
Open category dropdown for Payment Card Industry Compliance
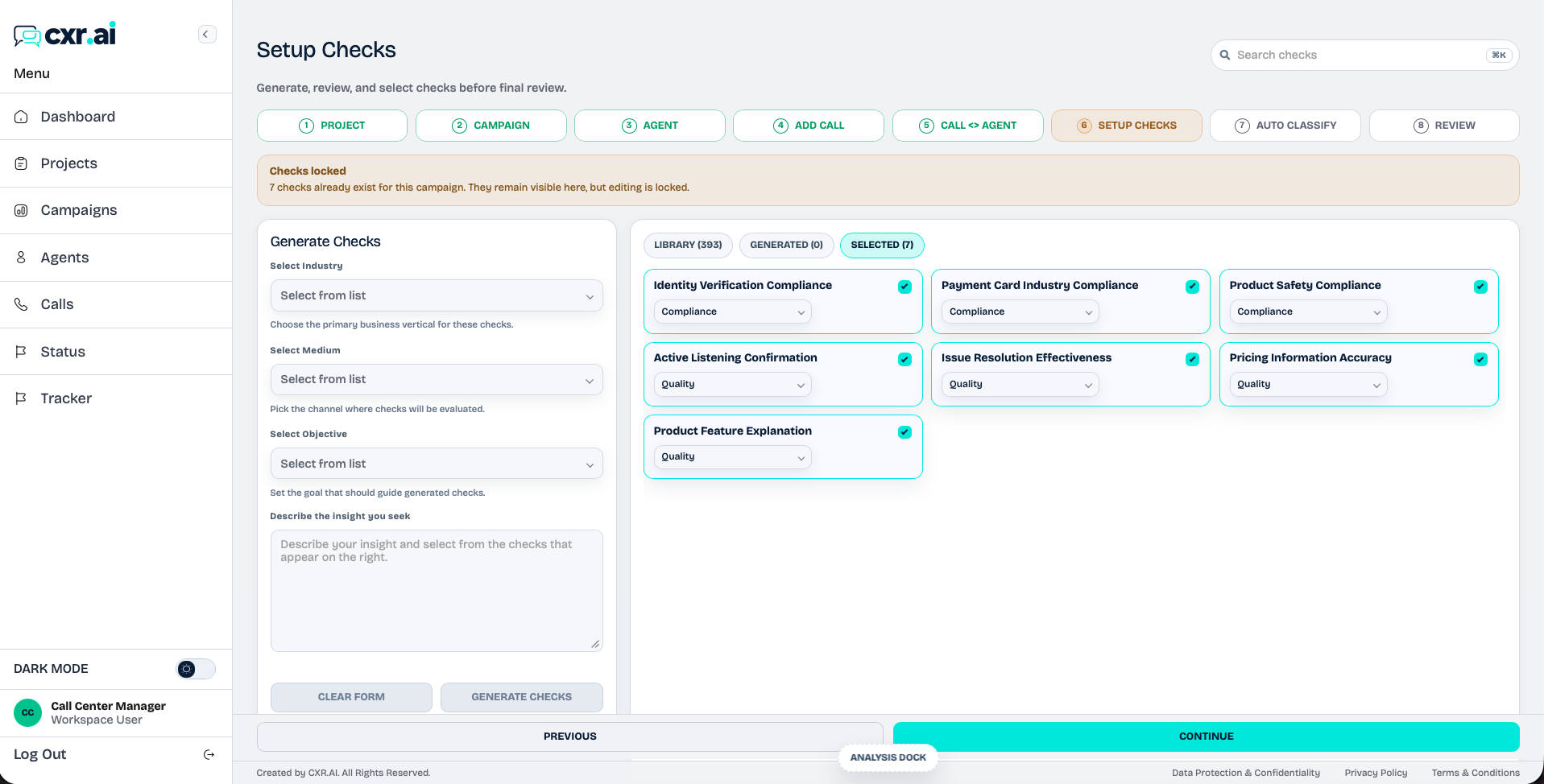click(1020, 312)
